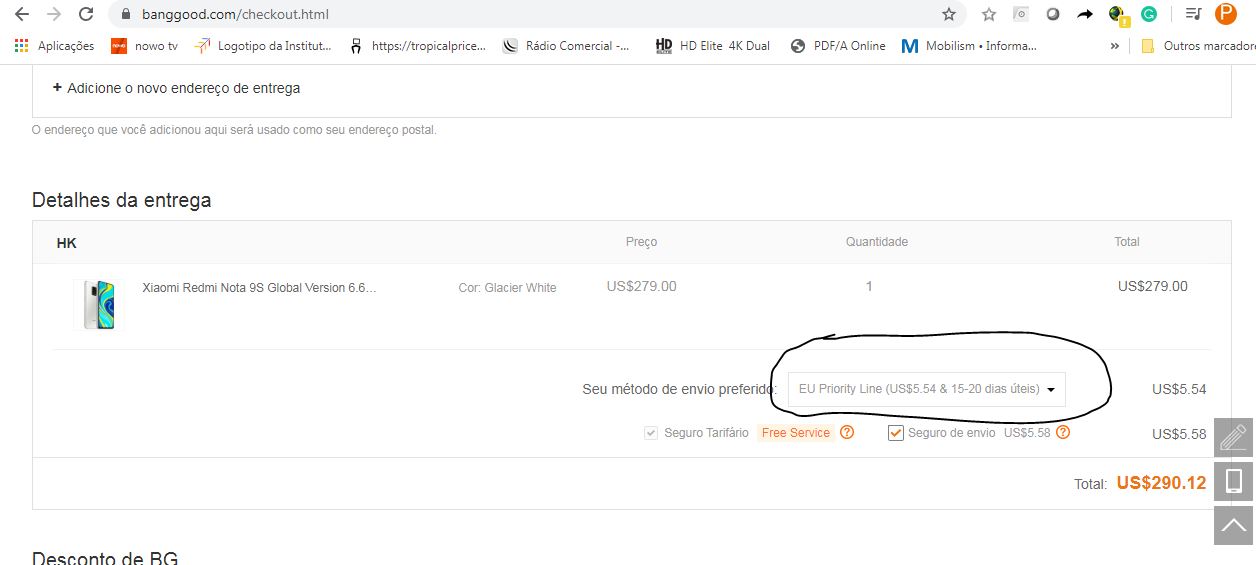Viewport: 1256px width, 565px height.
Task: Show more hidden bookmarks chevron
Action: (x=1115, y=45)
